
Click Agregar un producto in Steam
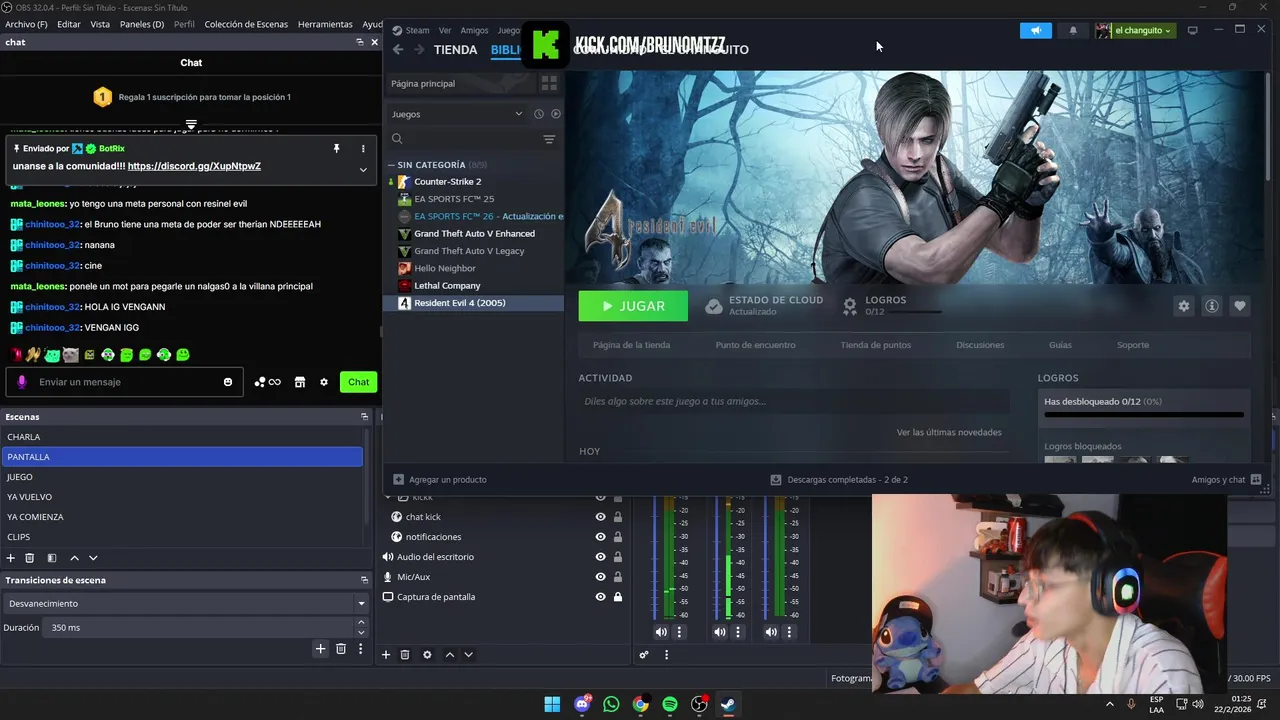coord(440,479)
